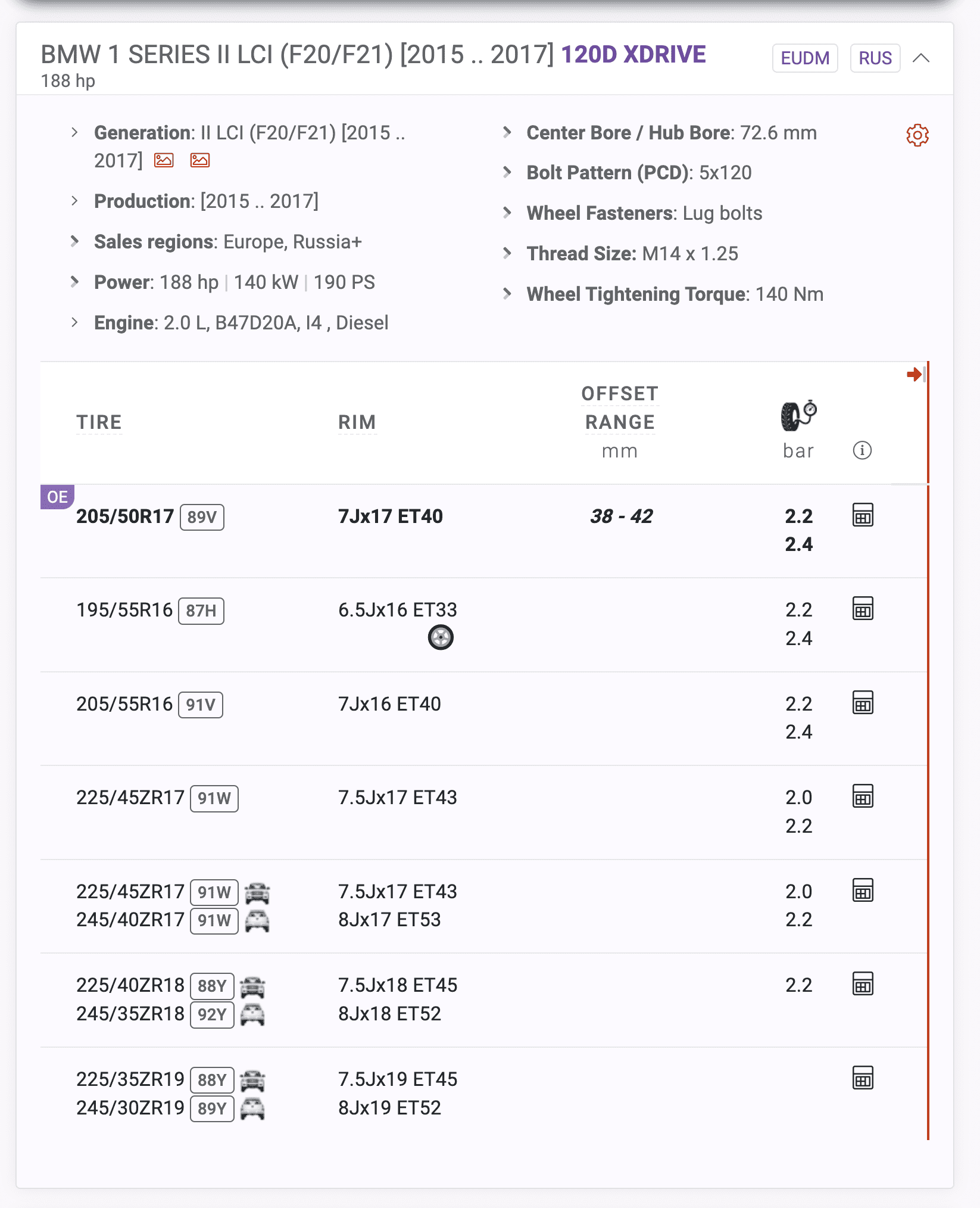
Task: Select tire size 205/55R16
Action: coord(124,704)
